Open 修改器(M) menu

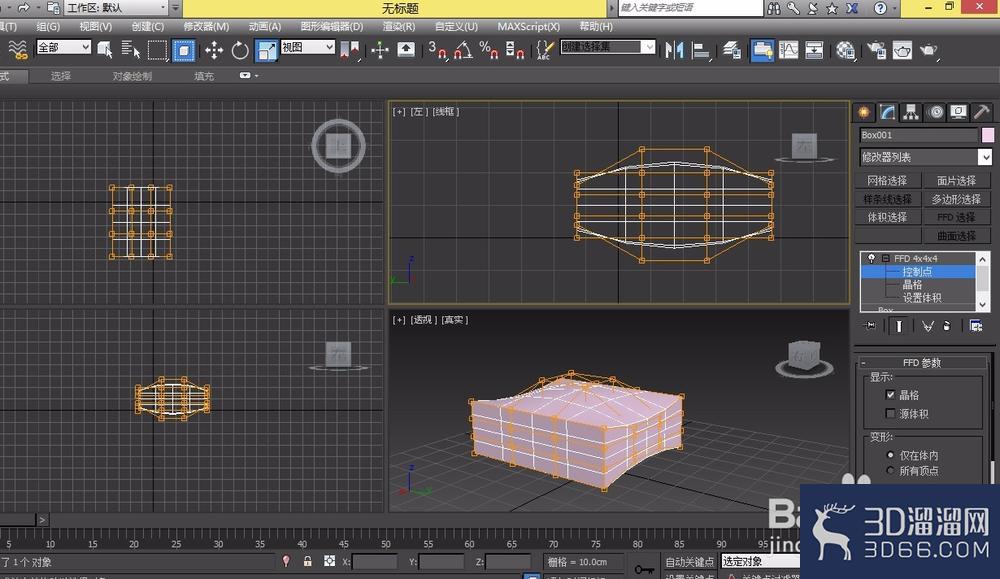click(206, 26)
